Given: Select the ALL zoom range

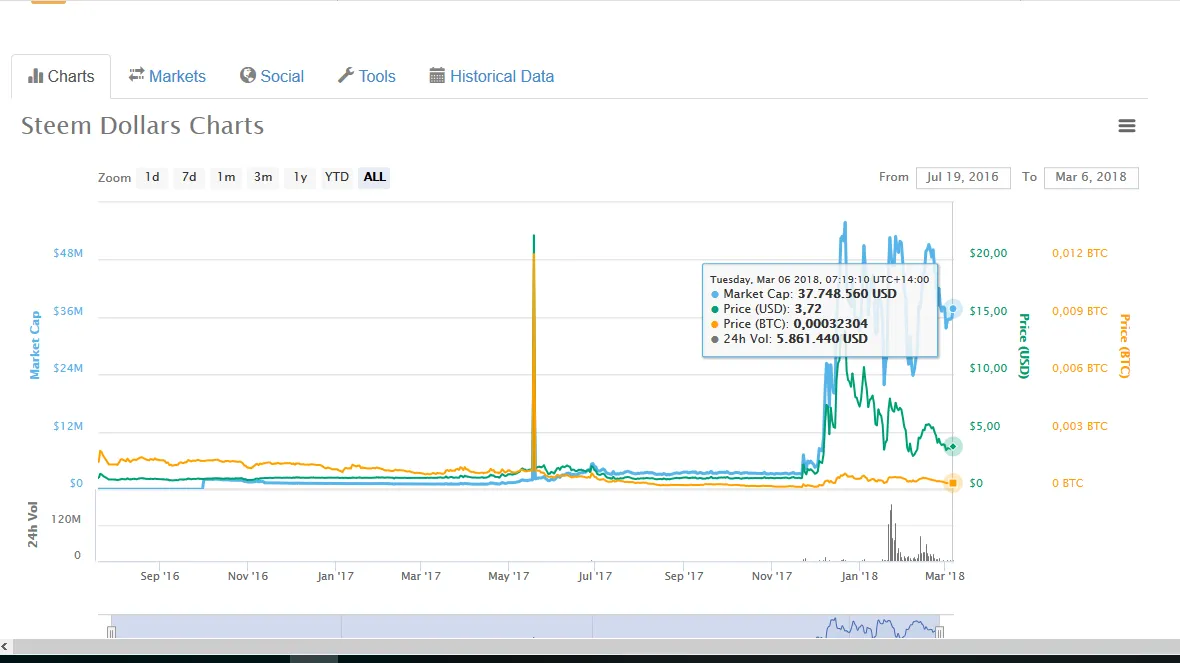Looking at the screenshot, I should coord(374,177).
